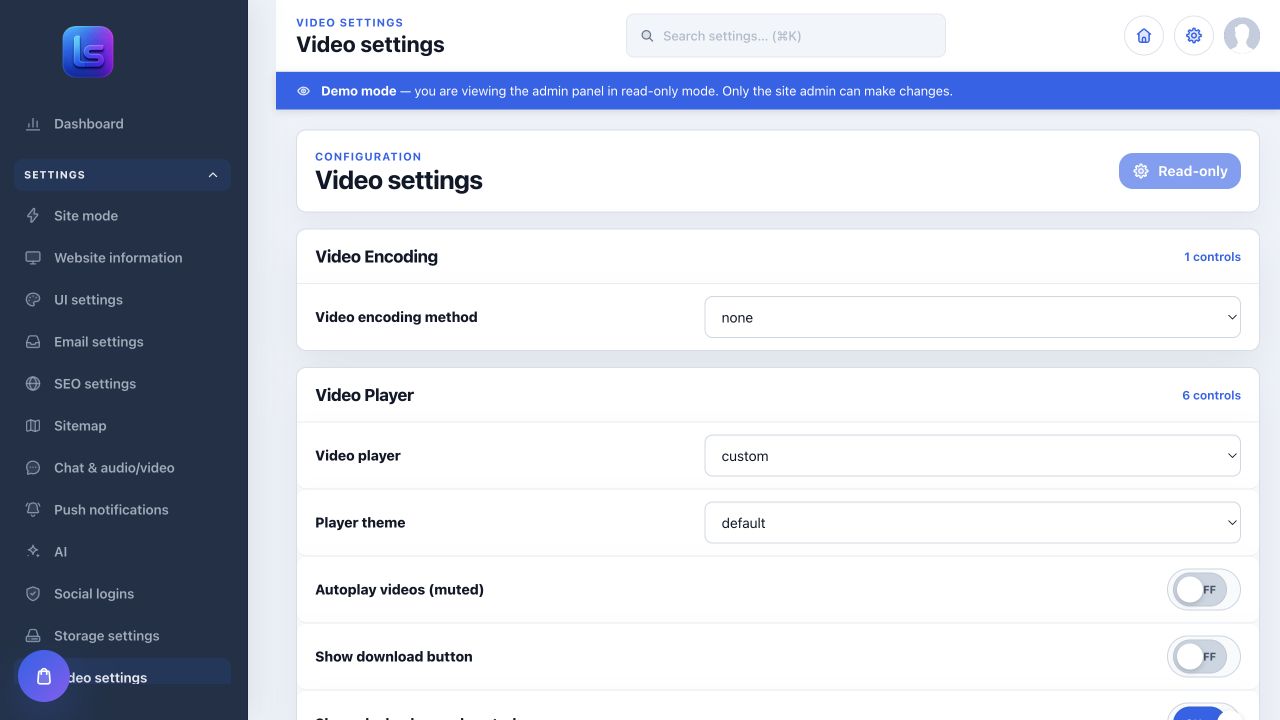
Task: Open Video encoding method dropdown
Action: [x=973, y=317]
